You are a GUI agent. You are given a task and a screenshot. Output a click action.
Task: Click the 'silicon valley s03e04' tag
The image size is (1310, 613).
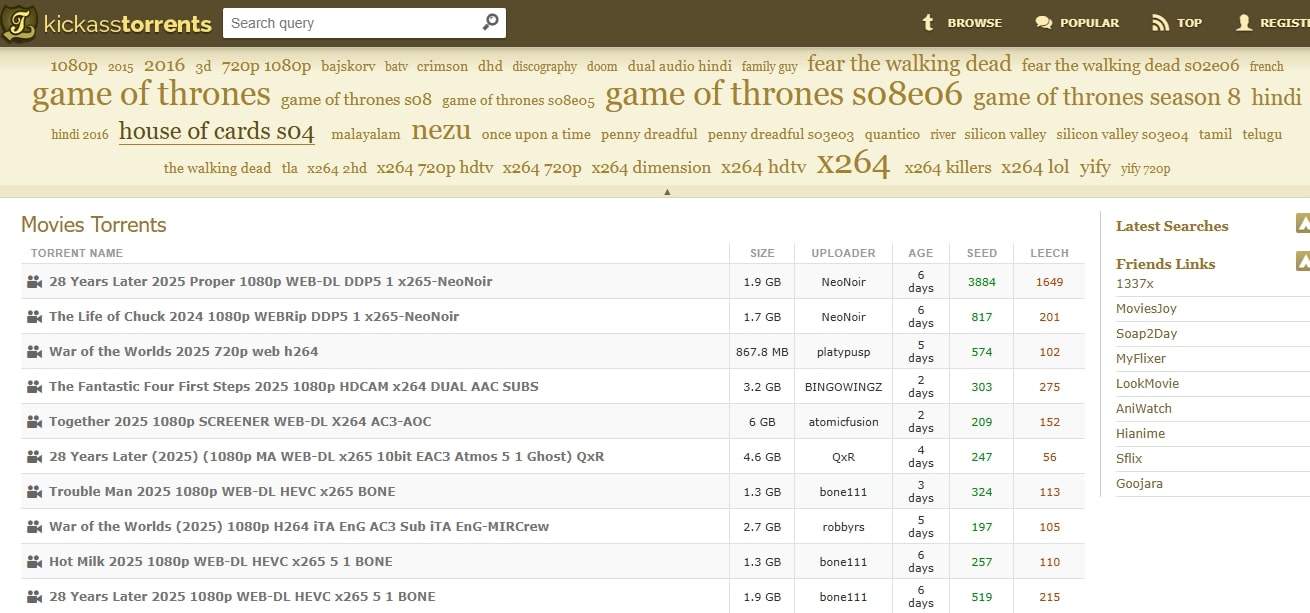click(1122, 134)
